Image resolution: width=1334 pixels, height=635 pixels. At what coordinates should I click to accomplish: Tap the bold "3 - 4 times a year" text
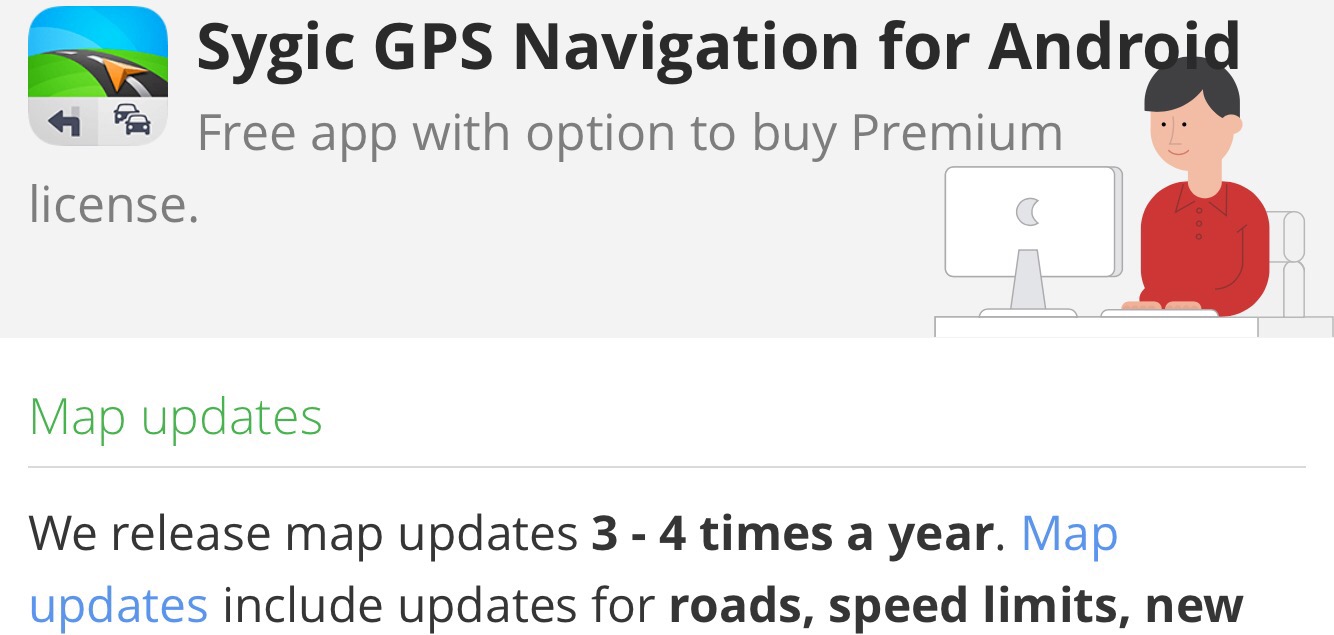point(792,534)
